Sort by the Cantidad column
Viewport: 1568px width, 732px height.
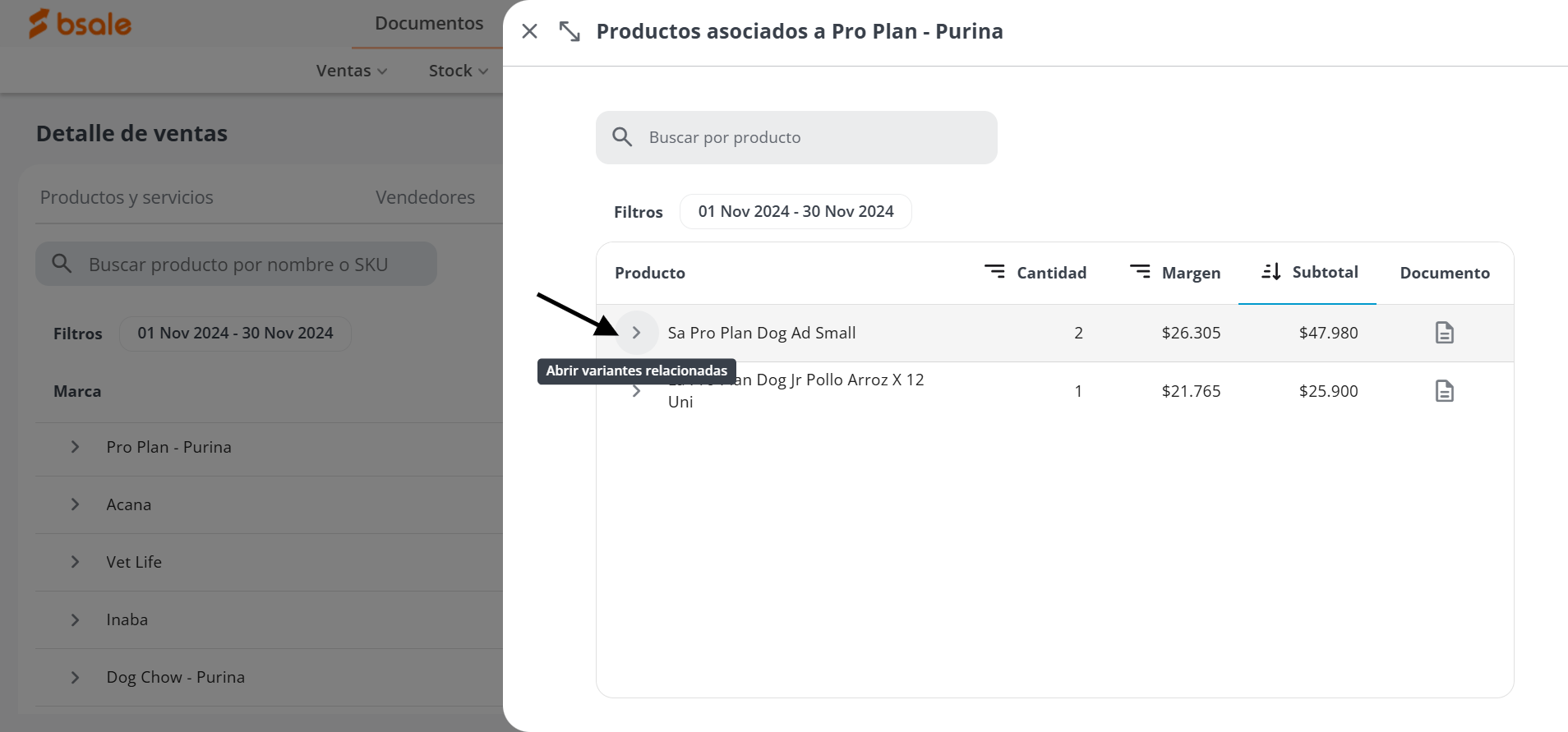pos(1035,273)
